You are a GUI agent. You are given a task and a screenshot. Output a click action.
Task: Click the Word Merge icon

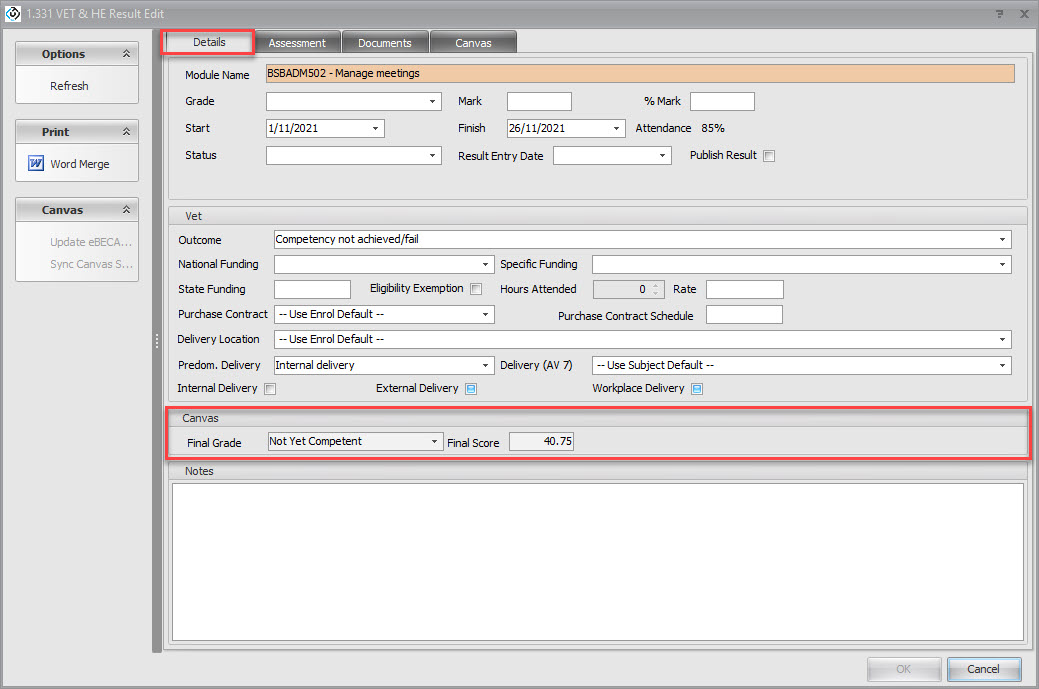pyautogui.click(x=36, y=164)
